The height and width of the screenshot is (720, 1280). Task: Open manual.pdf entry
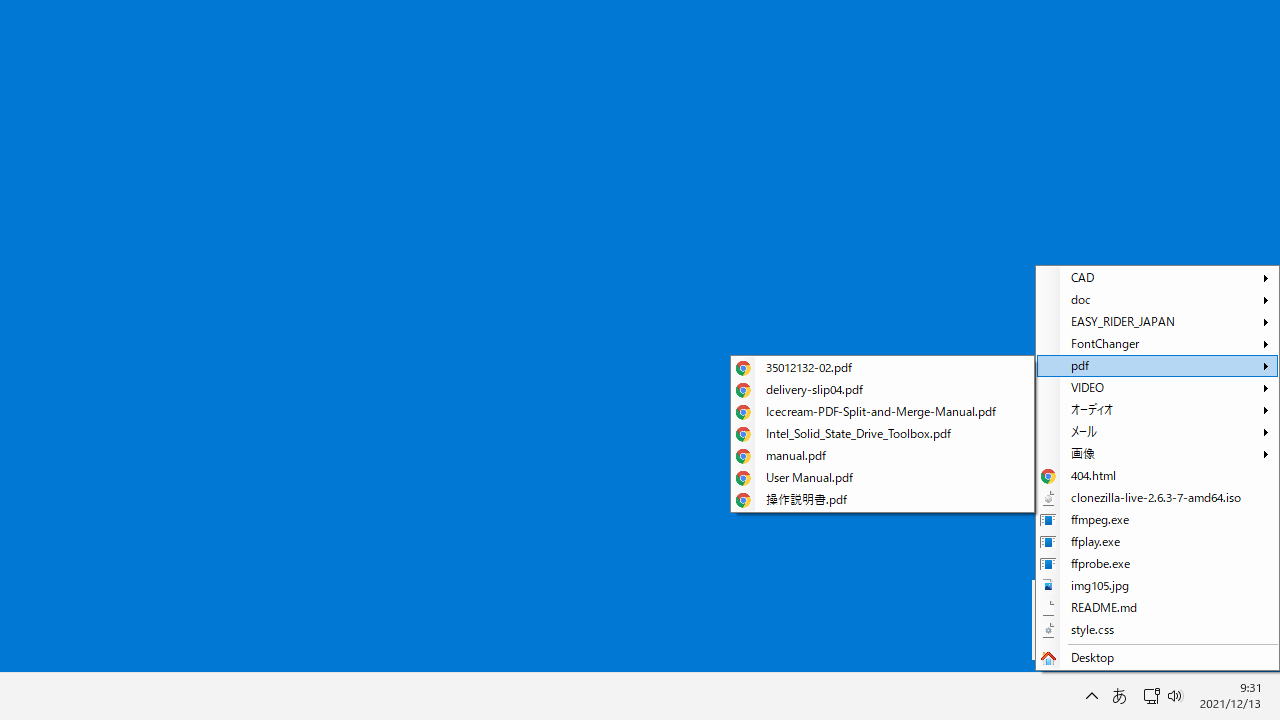coord(882,456)
